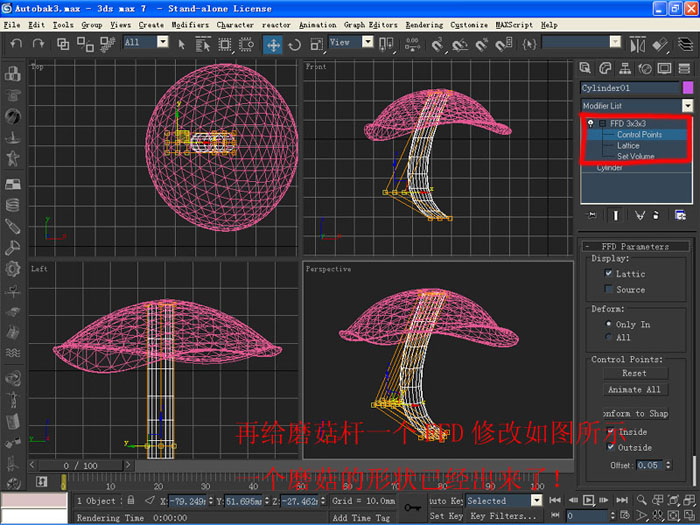The width and height of the screenshot is (700, 525).
Task: Click the Reset control points button
Action: (x=635, y=373)
